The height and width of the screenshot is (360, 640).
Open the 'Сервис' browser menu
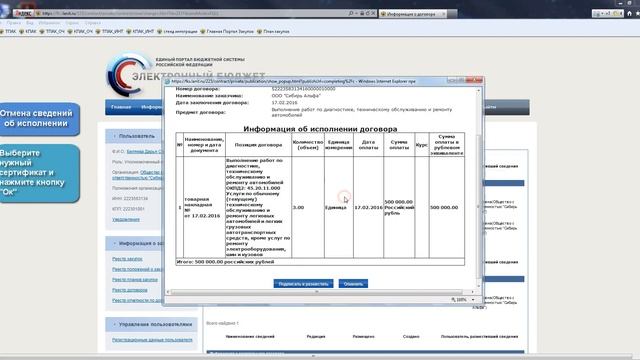click(72, 23)
